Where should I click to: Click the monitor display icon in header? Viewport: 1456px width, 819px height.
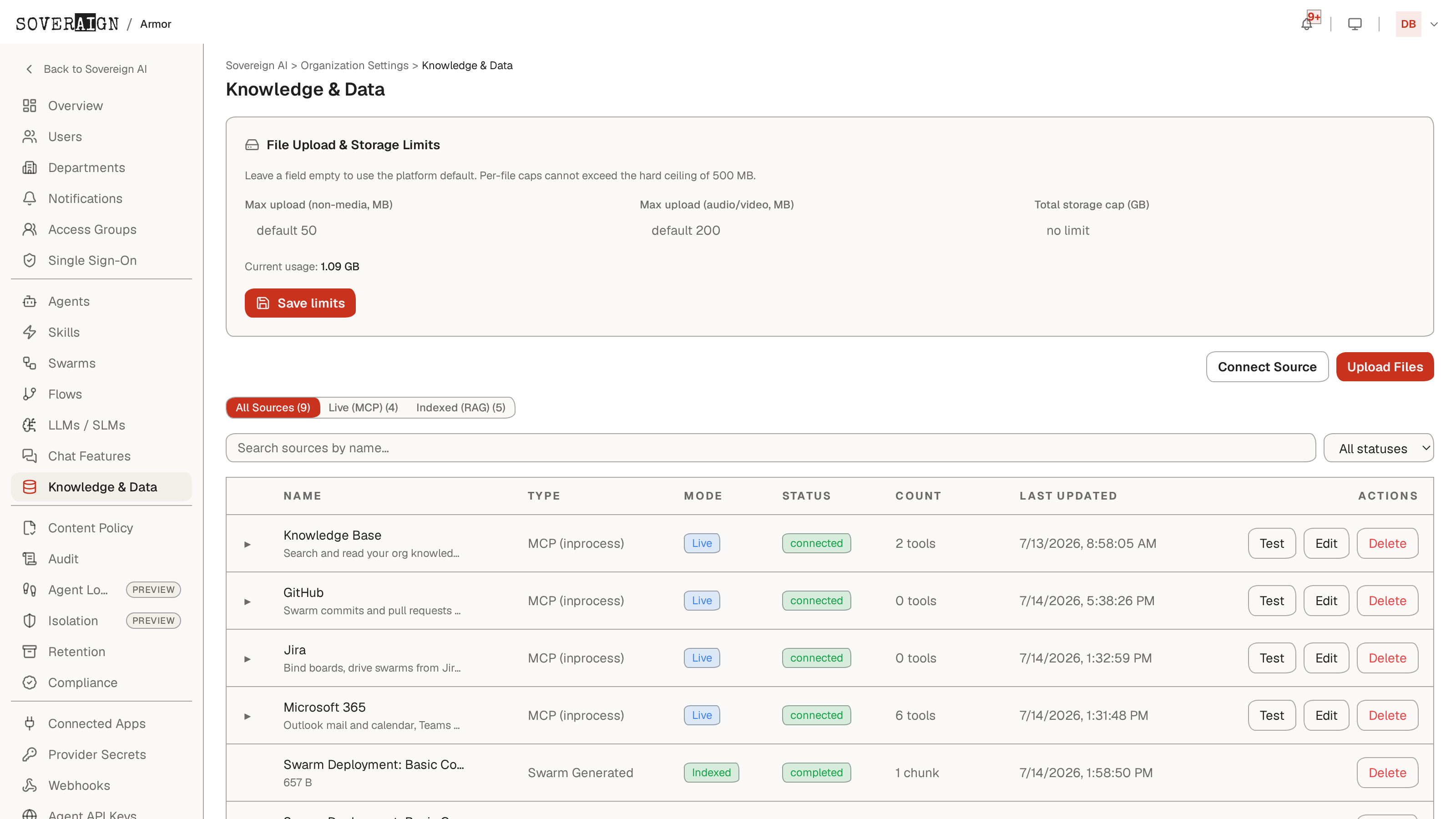pos(1354,24)
